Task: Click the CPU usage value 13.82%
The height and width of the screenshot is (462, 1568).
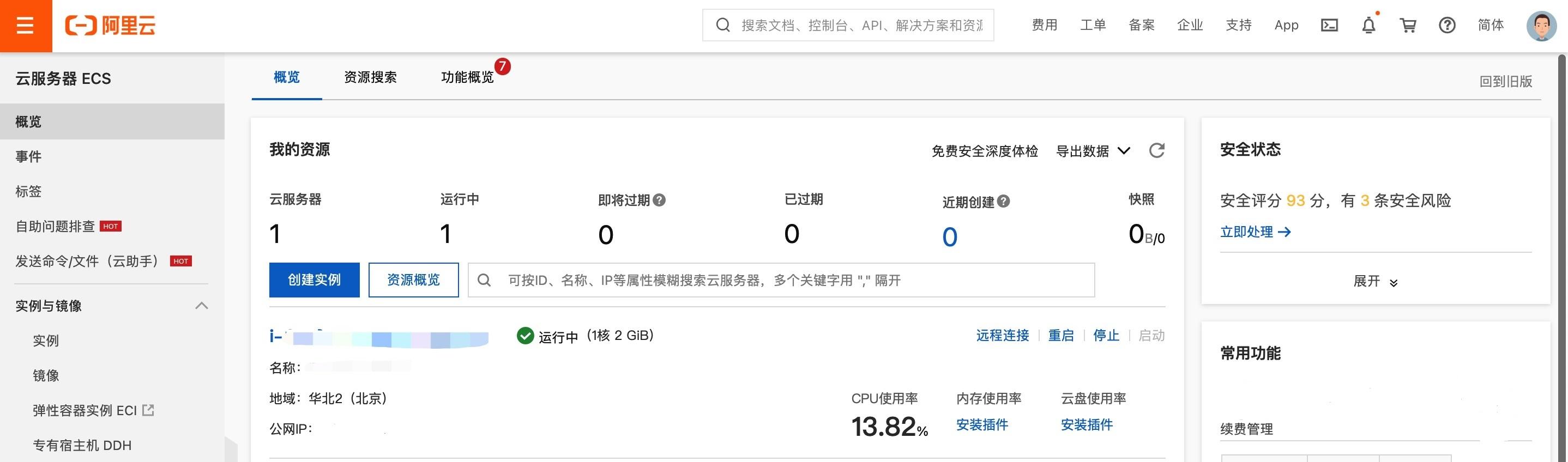Action: click(x=889, y=427)
